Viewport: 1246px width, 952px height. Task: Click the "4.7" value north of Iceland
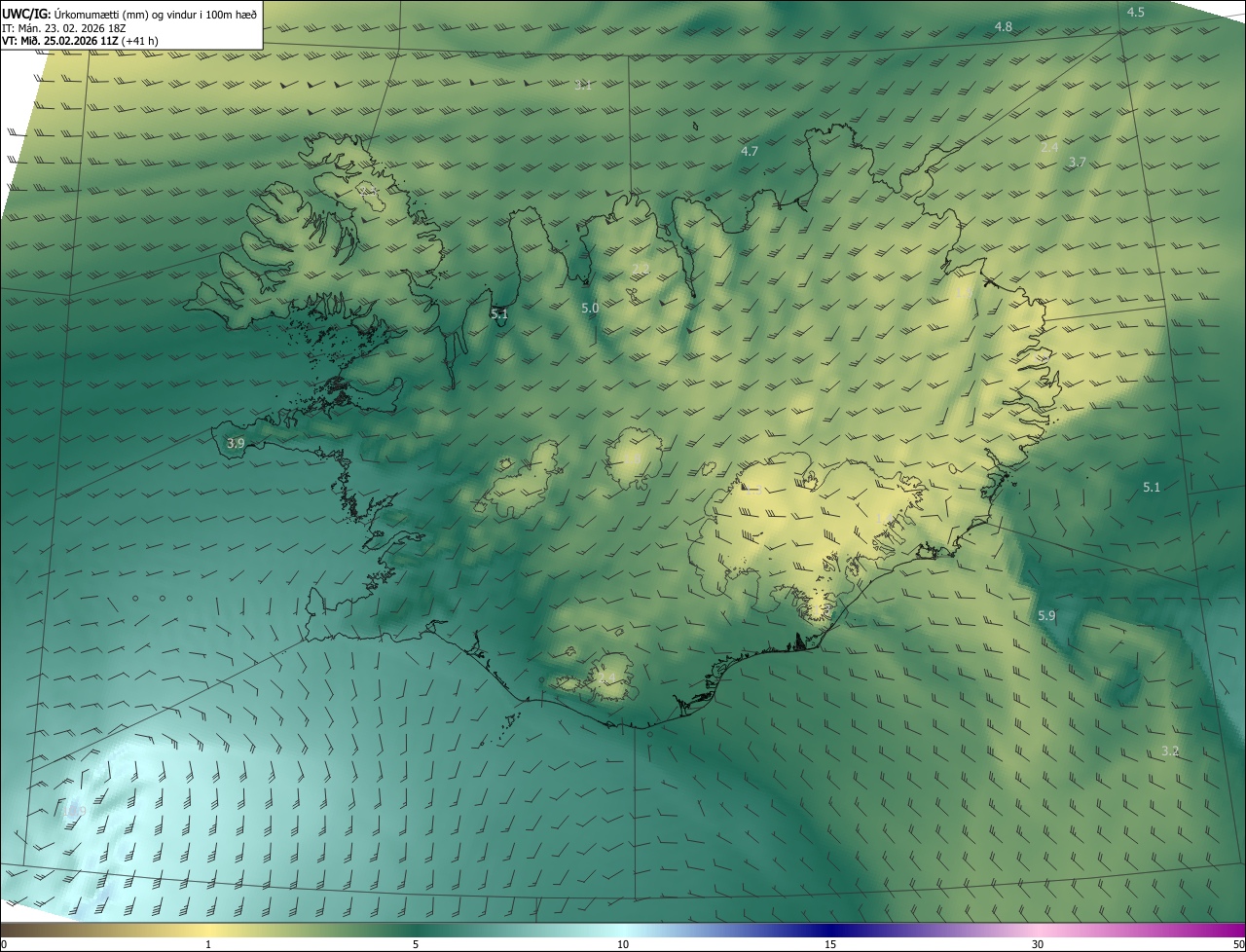[x=749, y=151]
